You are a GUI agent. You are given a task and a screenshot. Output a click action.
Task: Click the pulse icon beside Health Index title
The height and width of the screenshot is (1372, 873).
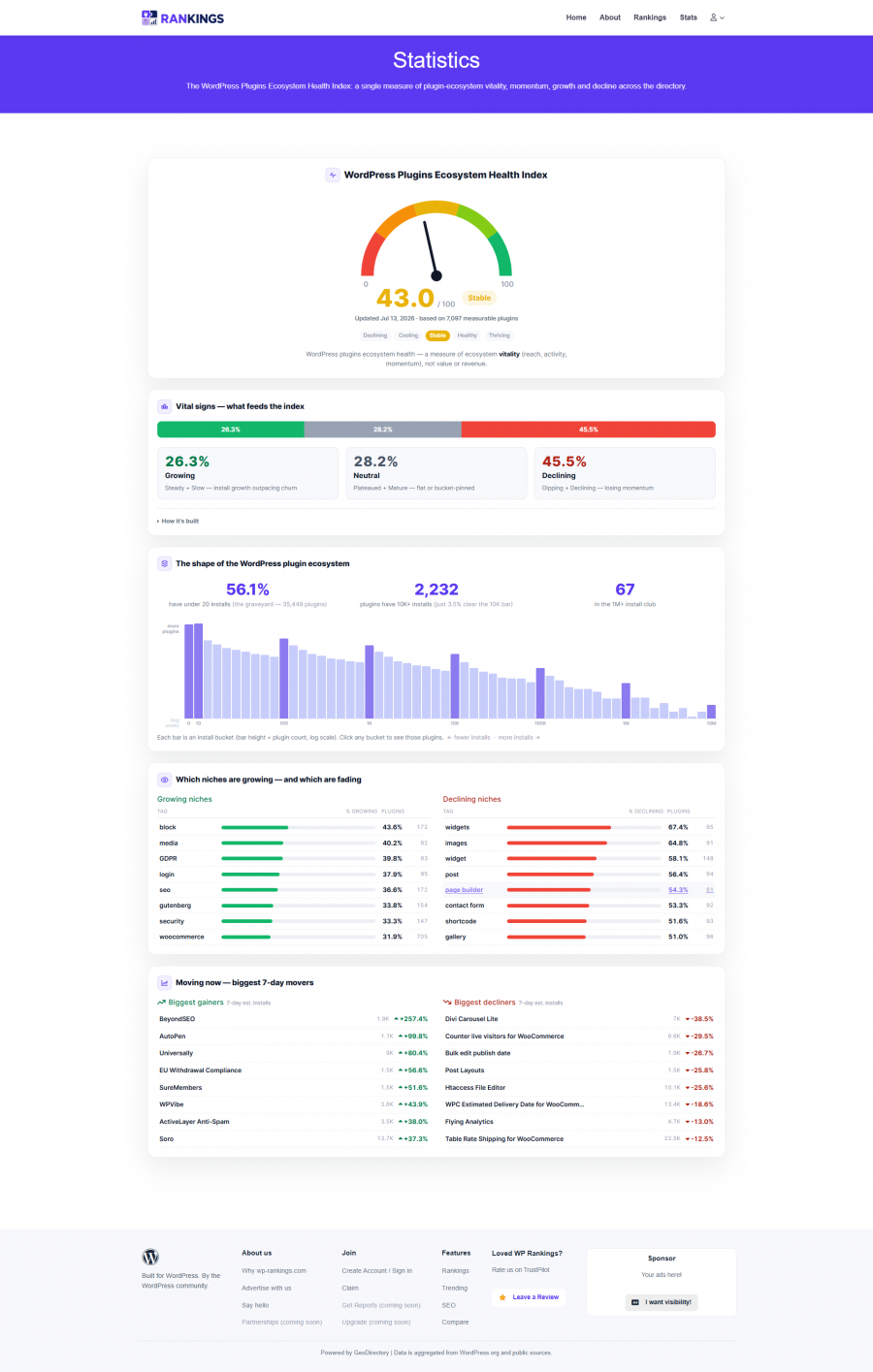point(333,175)
